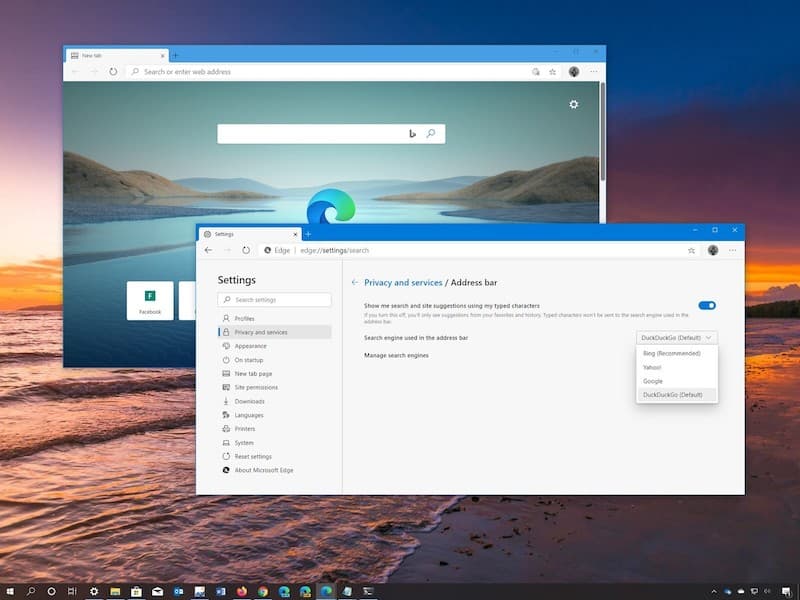Click the page settings gear on New tab
This screenshot has height=600, width=800.
[573, 104]
